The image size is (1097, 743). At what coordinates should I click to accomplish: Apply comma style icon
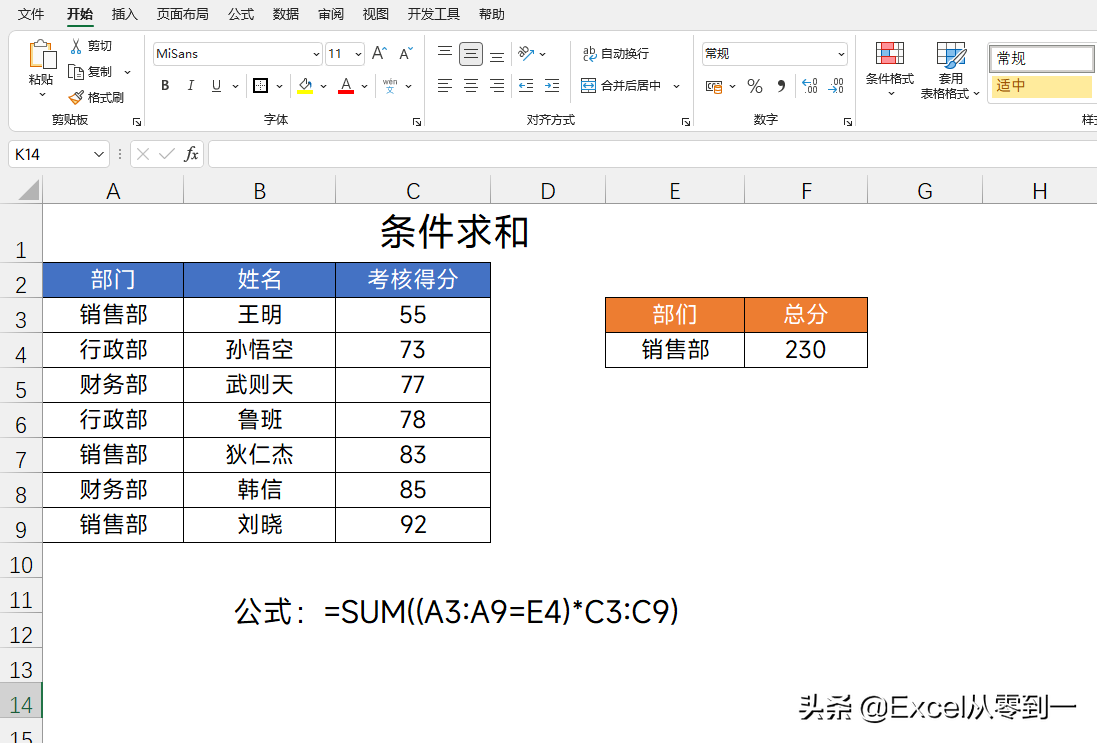click(781, 86)
